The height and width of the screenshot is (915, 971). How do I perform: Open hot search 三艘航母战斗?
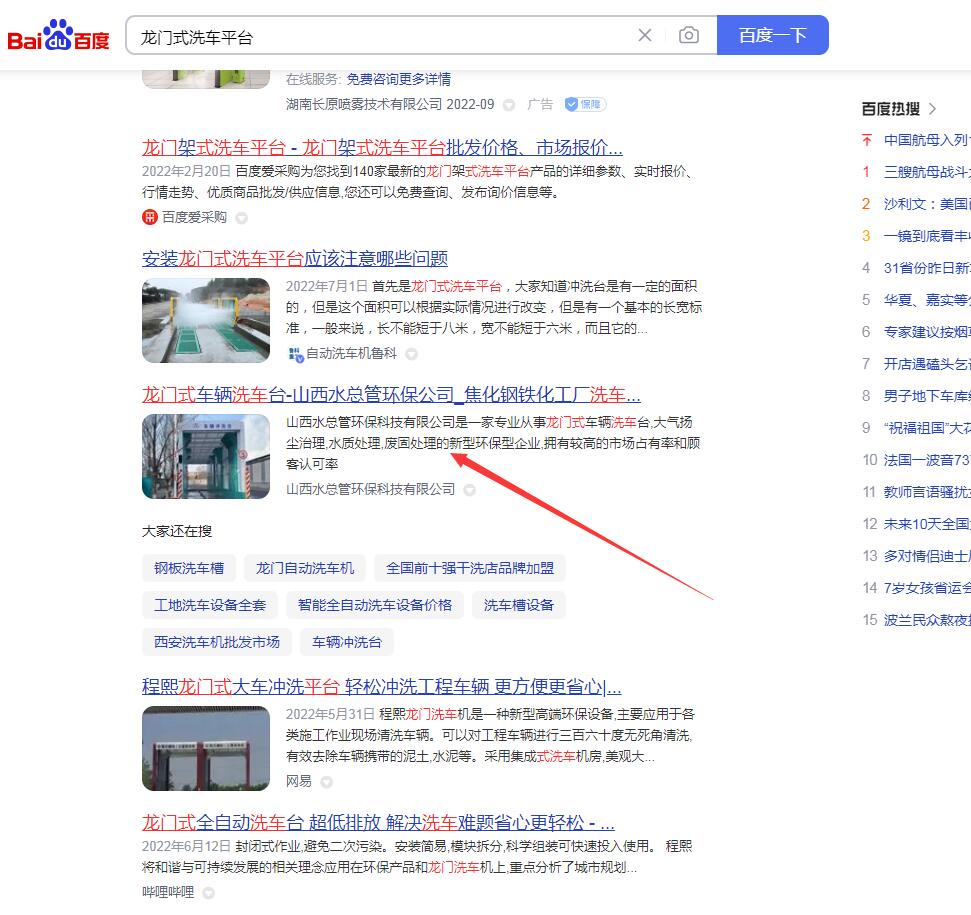[x=927, y=172]
